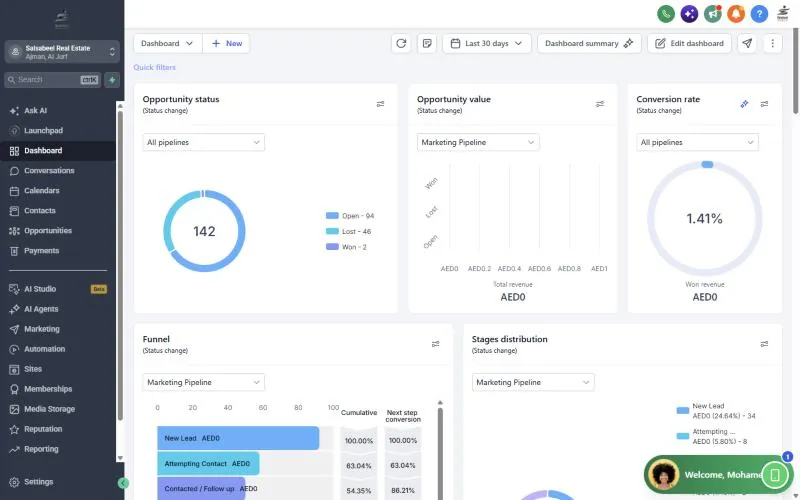
Task: Click the New dashboard button
Action: pyautogui.click(x=227, y=43)
